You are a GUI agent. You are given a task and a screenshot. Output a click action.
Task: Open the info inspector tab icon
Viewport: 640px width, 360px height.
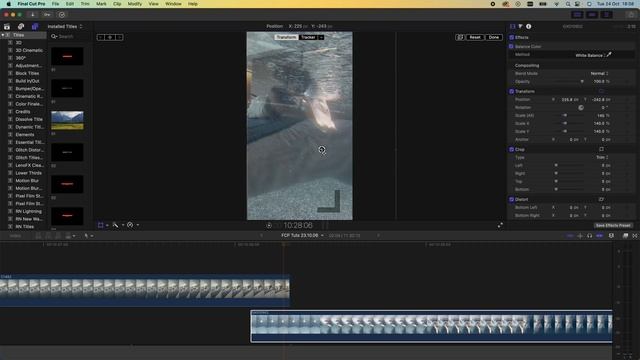pyautogui.click(x=529, y=27)
